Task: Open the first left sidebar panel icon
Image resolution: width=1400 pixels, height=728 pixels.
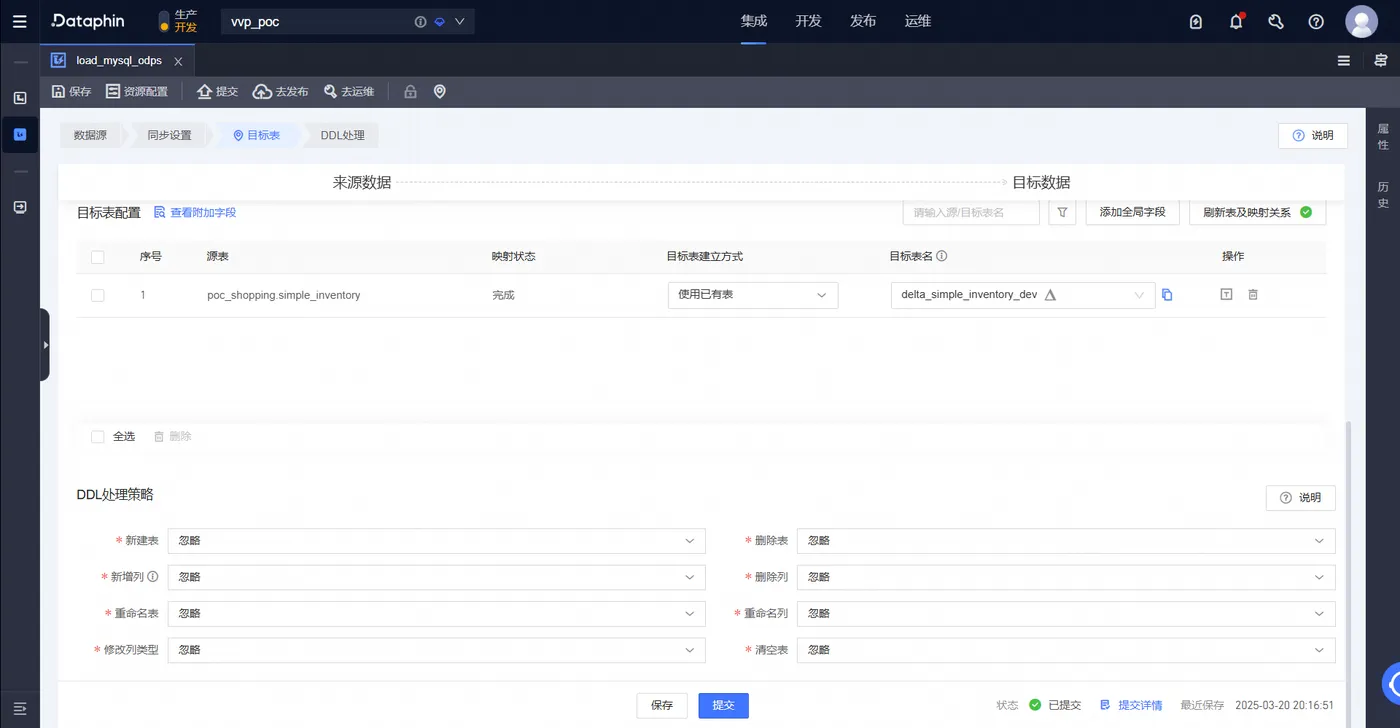Action: coord(20,98)
